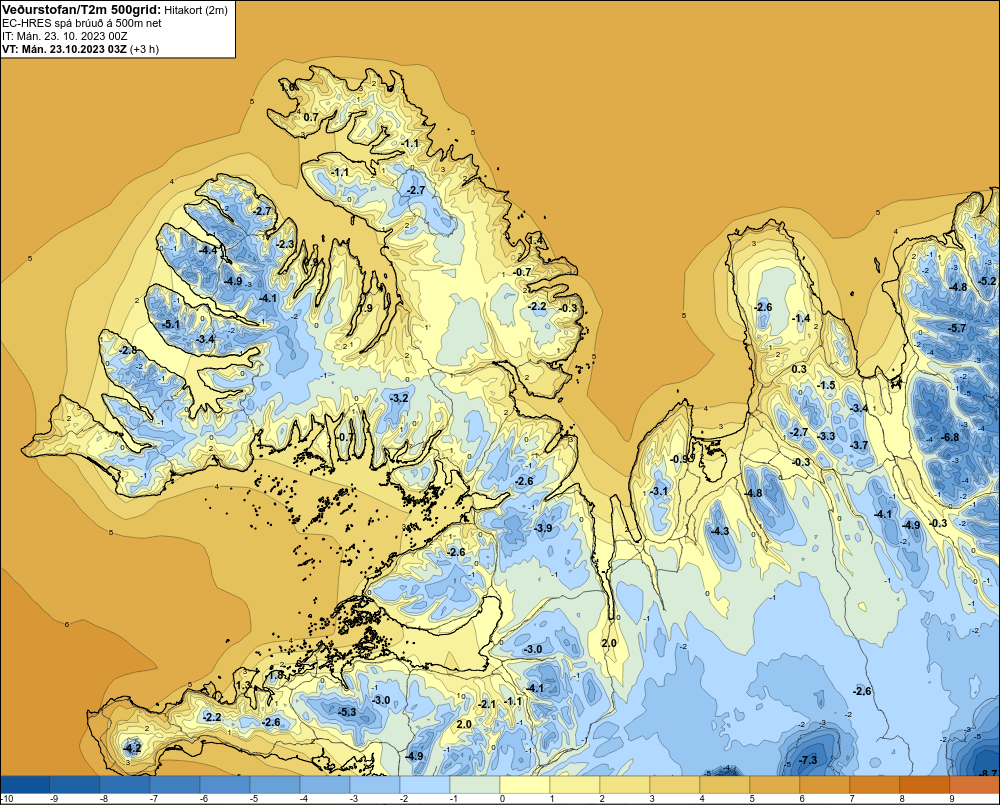1000x805 pixels.
Task: Click the '-5' tick label under the color bar
Action: coord(253,799)
